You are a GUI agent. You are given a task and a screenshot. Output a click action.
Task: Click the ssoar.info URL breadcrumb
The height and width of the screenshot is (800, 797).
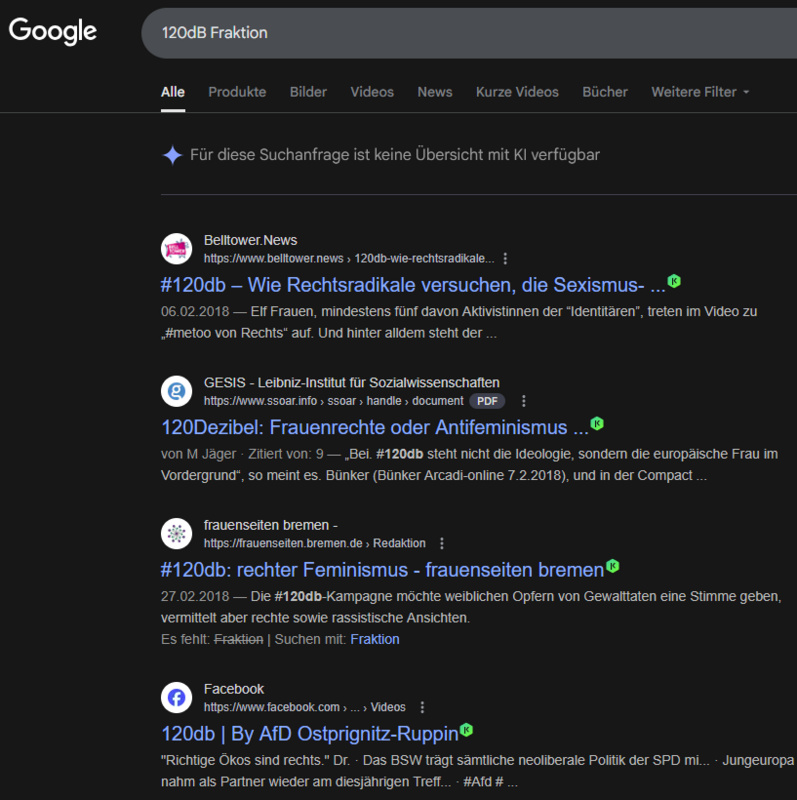click(334, 401)
